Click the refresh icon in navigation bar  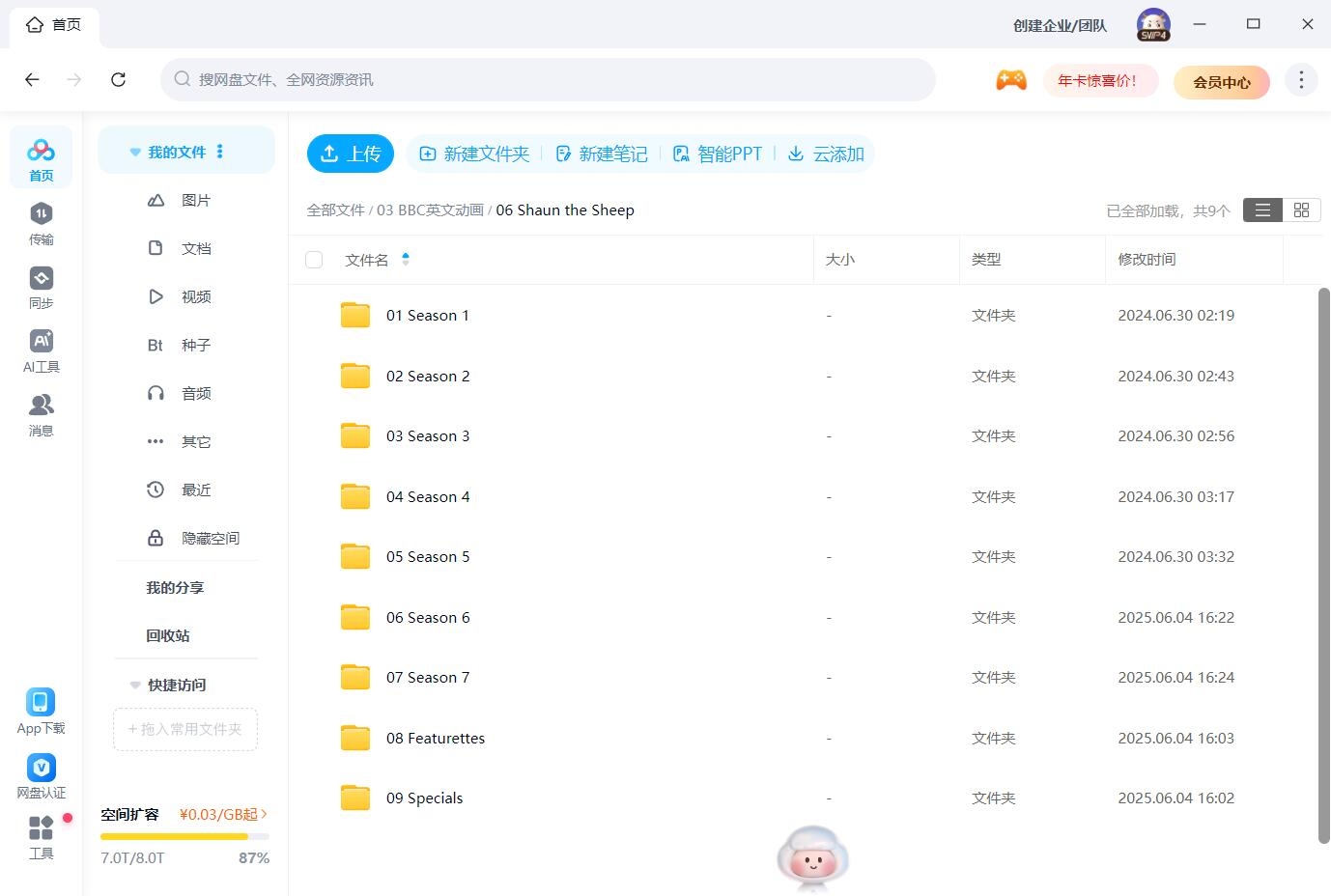point(119,79)
